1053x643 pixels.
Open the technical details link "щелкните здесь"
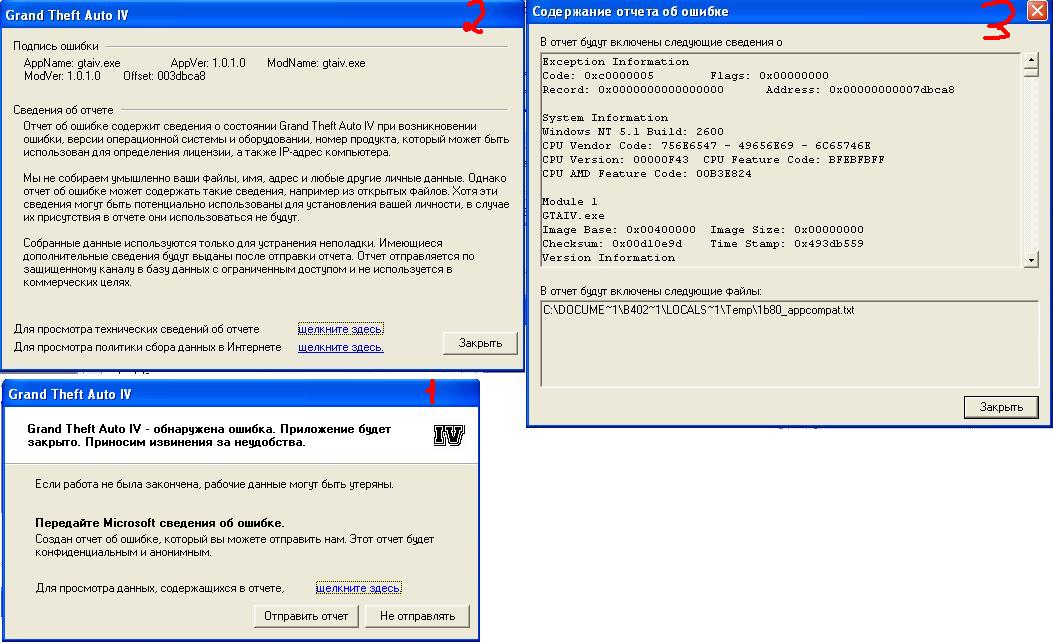tap(340, 329)
